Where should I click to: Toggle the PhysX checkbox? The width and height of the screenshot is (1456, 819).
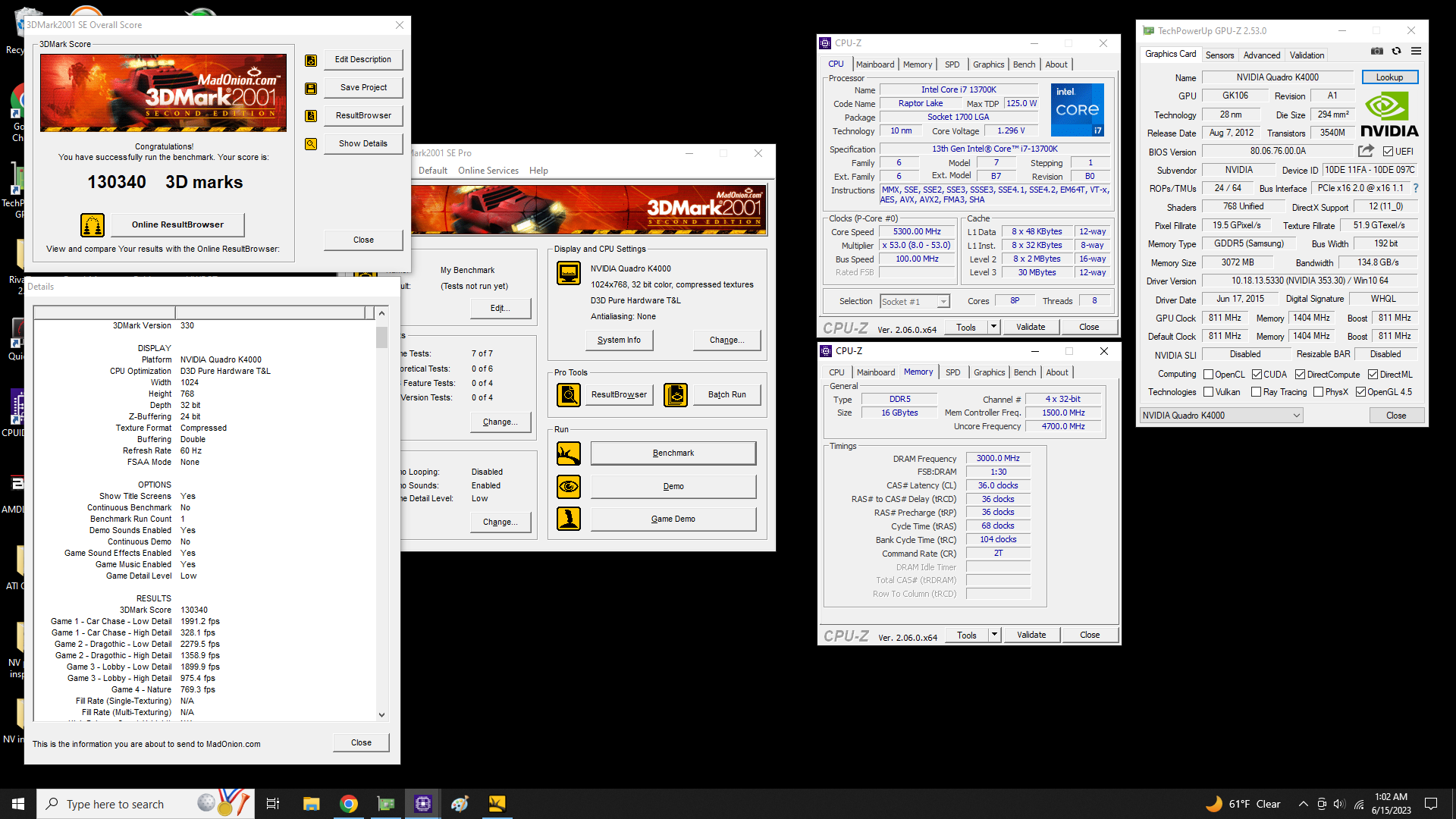point(1318,392)
